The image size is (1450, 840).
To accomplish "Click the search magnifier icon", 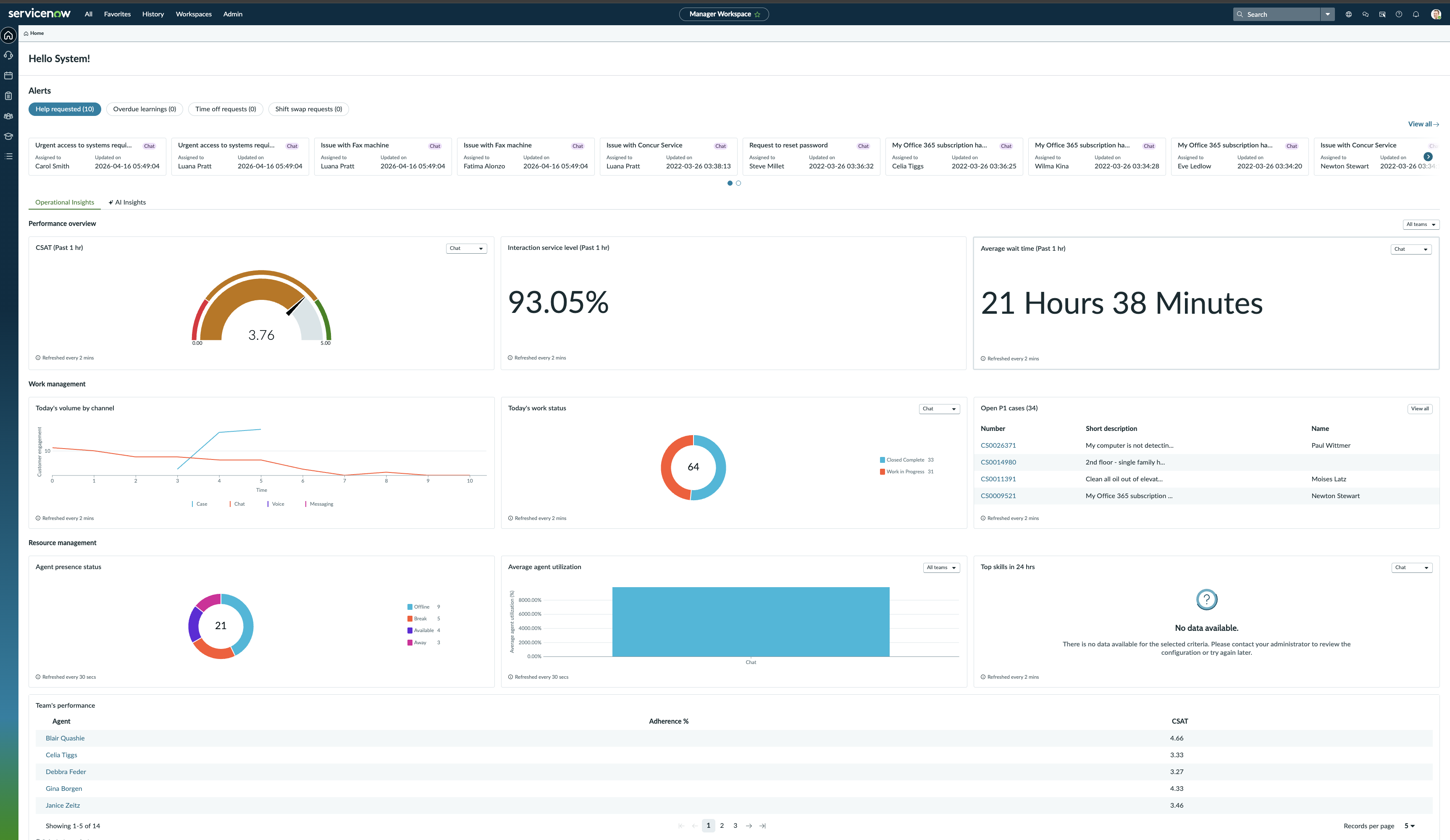I will (x=1240, y=14).
